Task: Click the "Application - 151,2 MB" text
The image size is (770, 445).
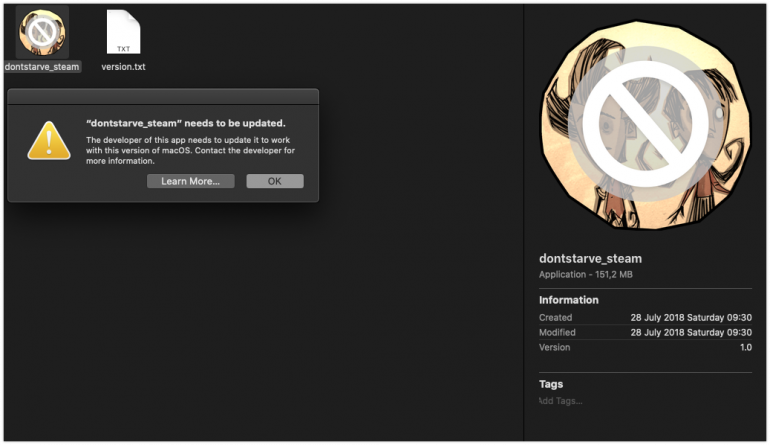Action: 585,275
